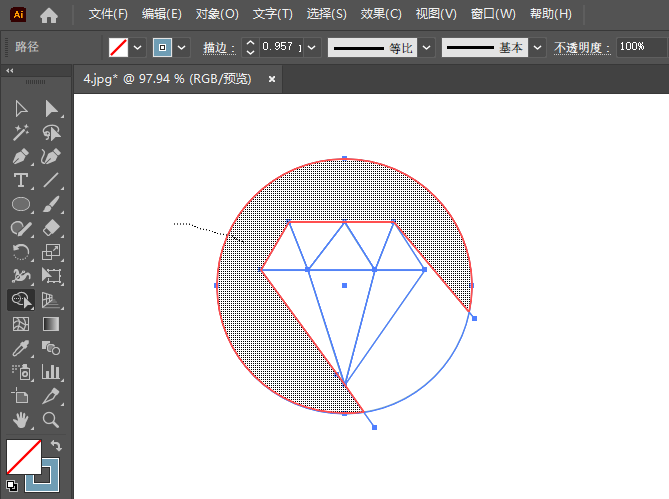Screen dimensions: 669x499
Task: Go to the Home screen icon
Action: 49,15
